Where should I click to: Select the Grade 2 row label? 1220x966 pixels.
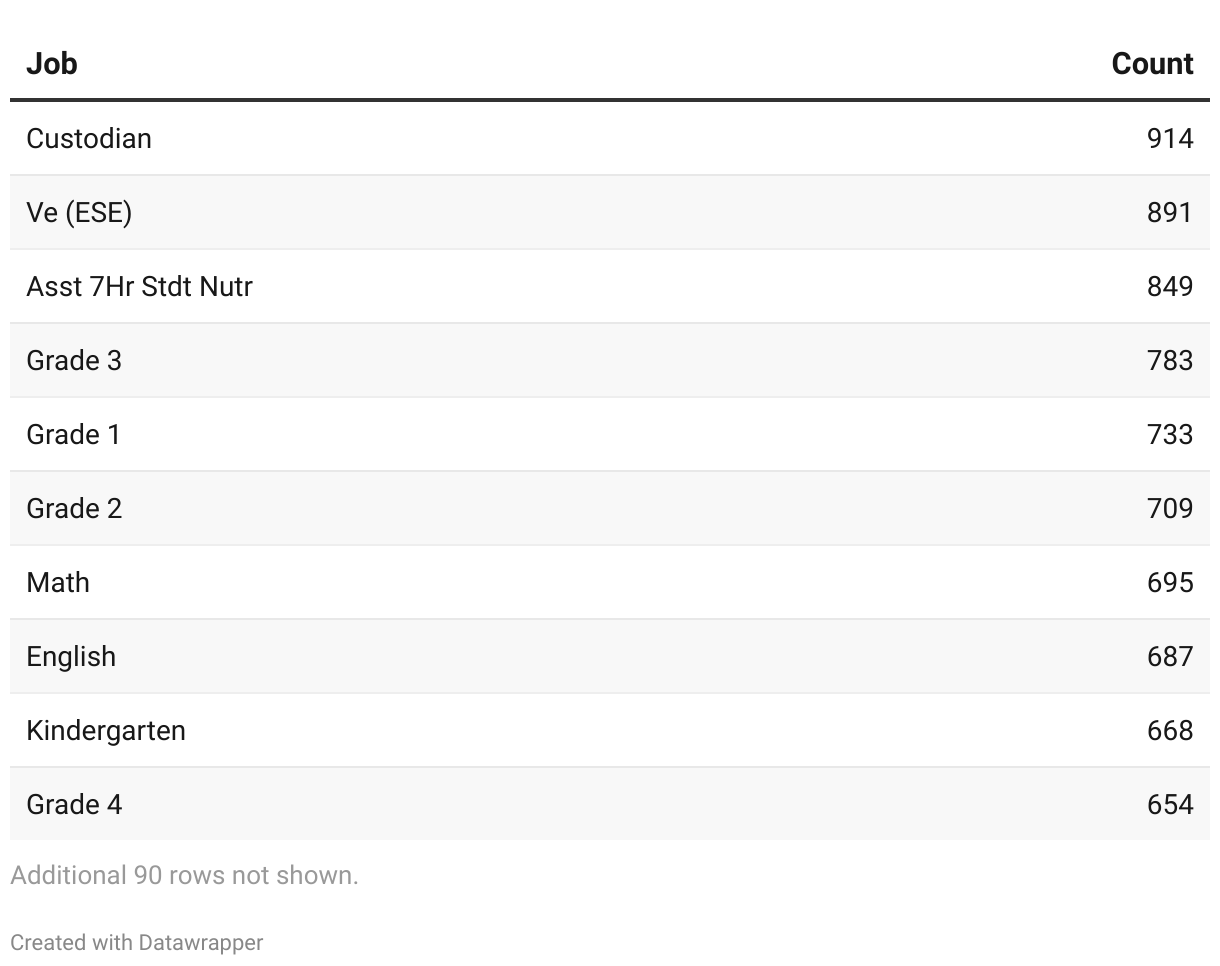point(74,508)
